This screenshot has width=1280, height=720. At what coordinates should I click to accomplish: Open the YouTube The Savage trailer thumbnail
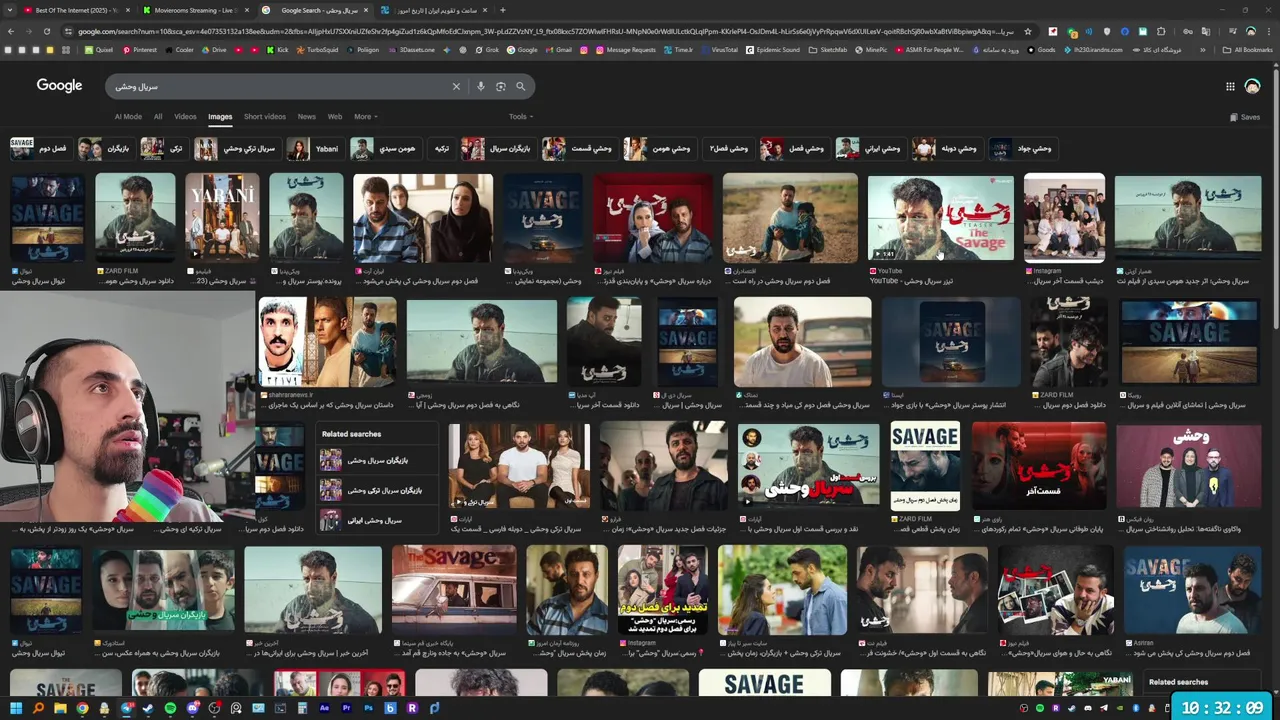coord(940,219)
